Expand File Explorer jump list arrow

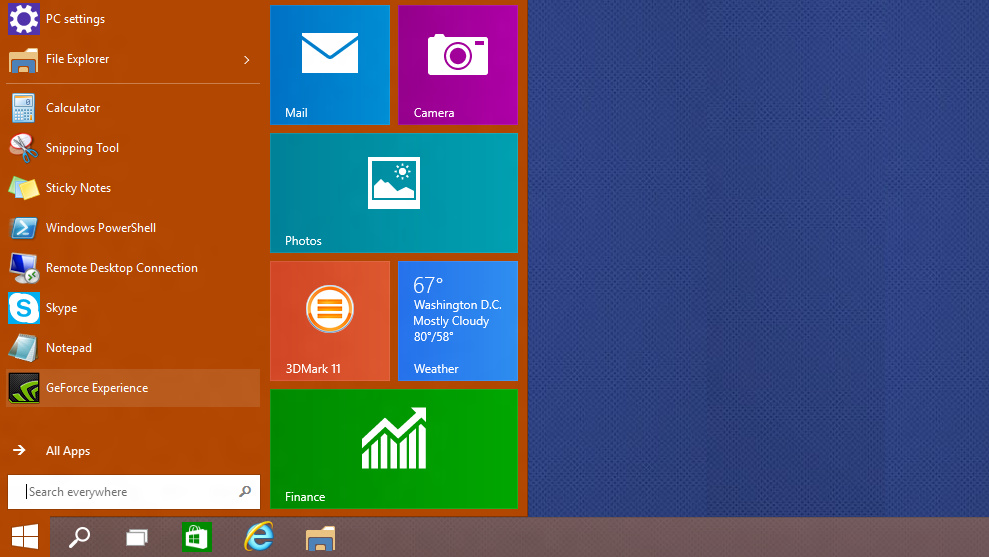tap(247, 60)
